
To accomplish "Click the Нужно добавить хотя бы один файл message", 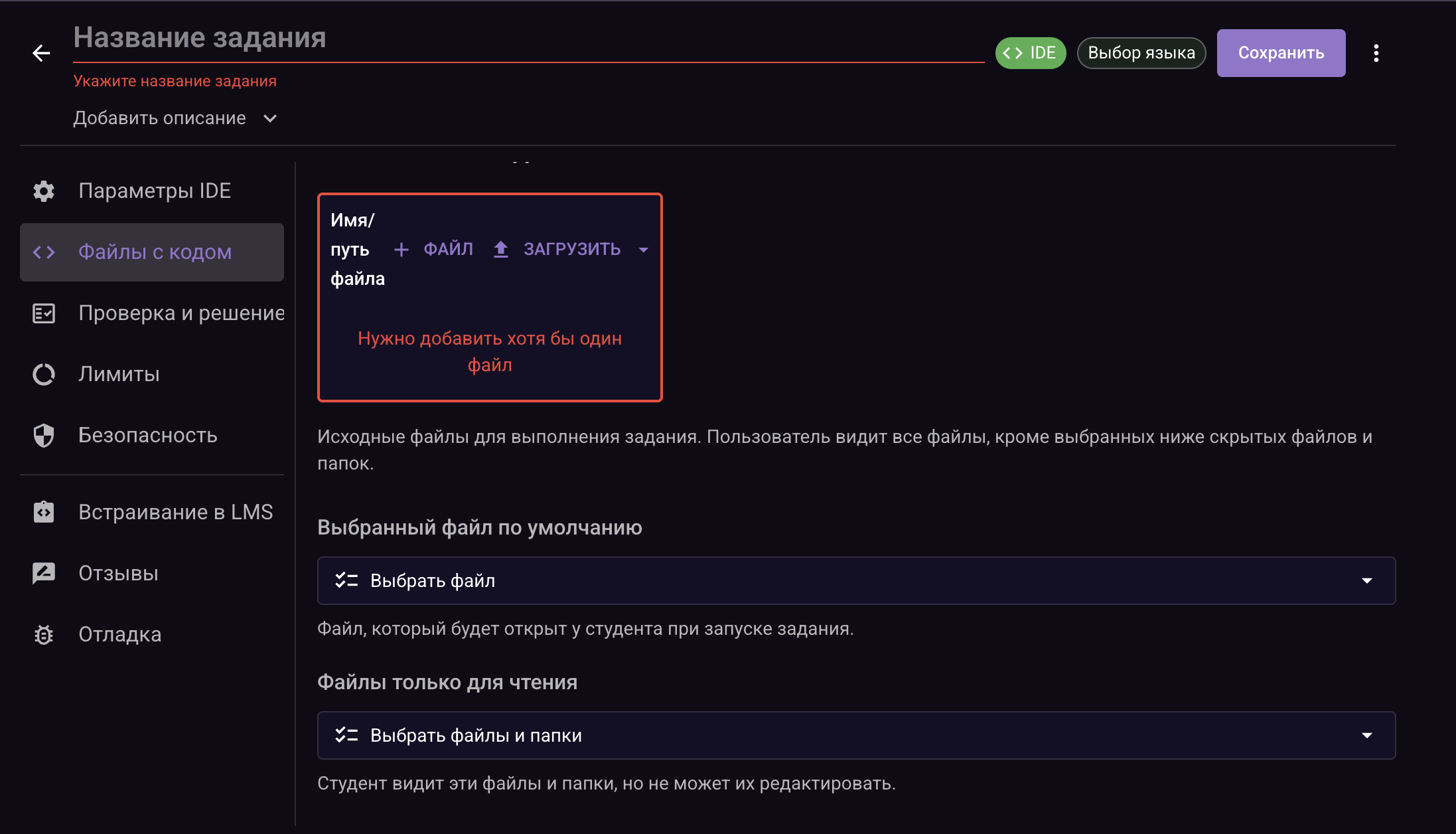I will pyautogui.click(x=490, y=352).
